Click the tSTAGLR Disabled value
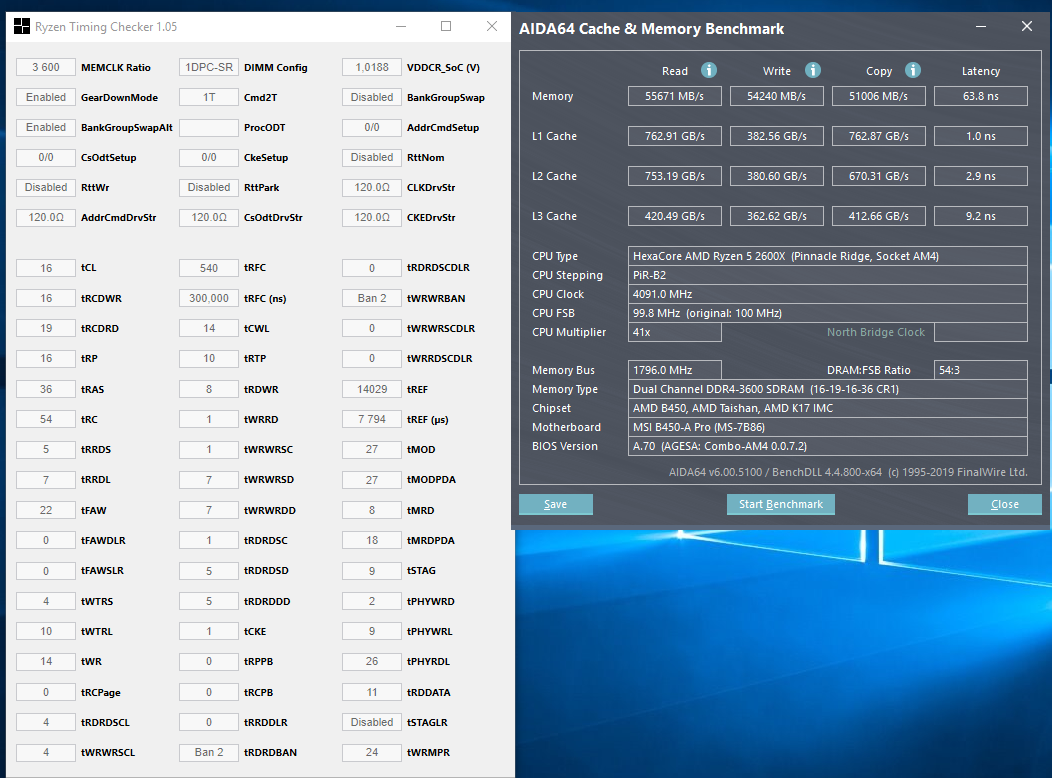This screenshot has width=1052, height=778. tap(372, 722)
